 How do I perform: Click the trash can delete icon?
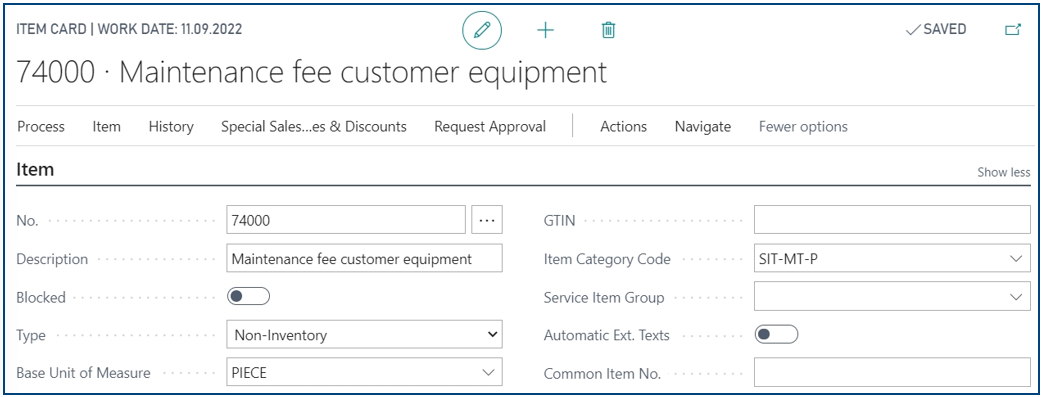pyautogui.click(x=608, y=30)
